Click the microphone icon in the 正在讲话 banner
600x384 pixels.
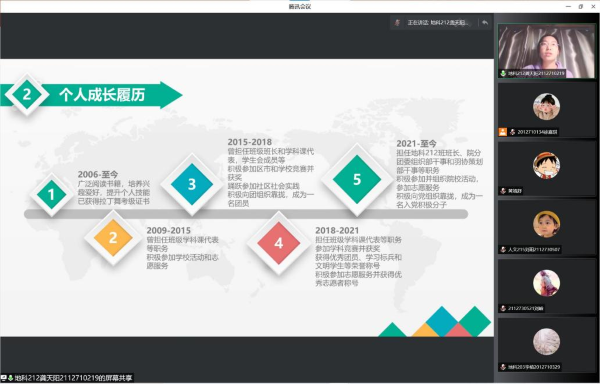coord(397,23)
